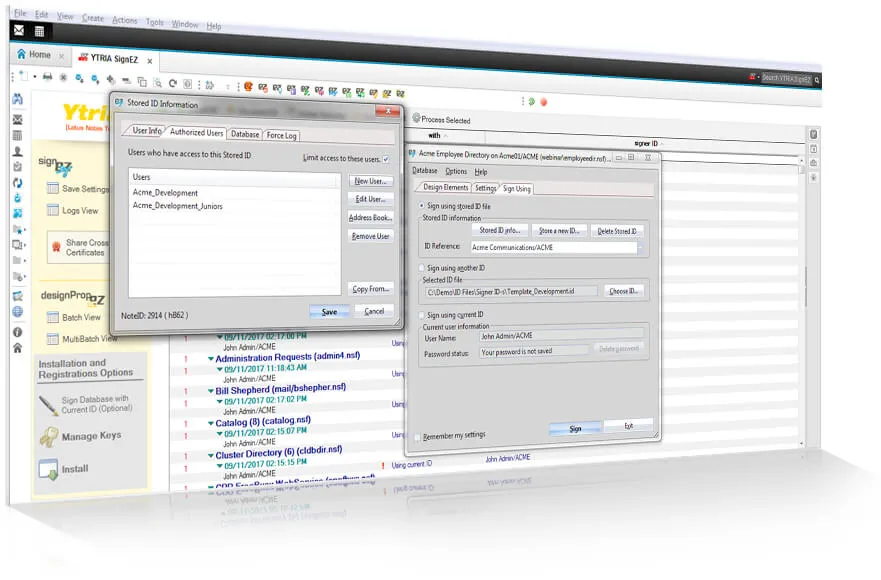
Task: Open the Create menu
Action: pyautogui.click(x=93, y=18)
